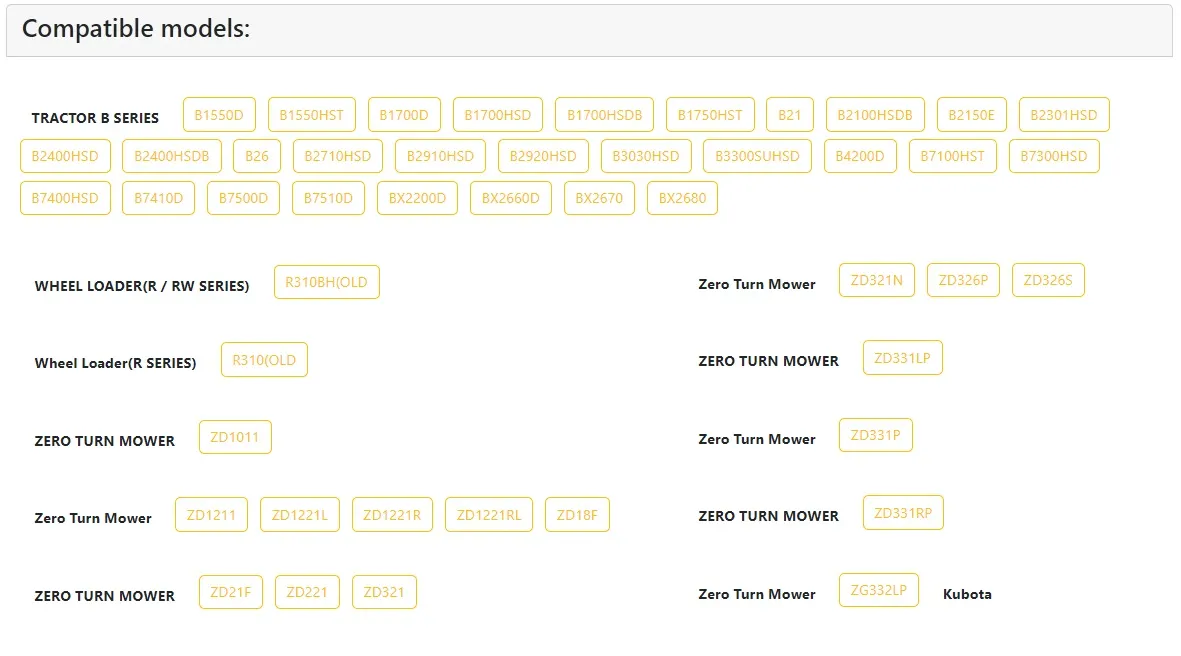Select the B7300HSD model tag

pyautogui.click(x=1054, y=156)
